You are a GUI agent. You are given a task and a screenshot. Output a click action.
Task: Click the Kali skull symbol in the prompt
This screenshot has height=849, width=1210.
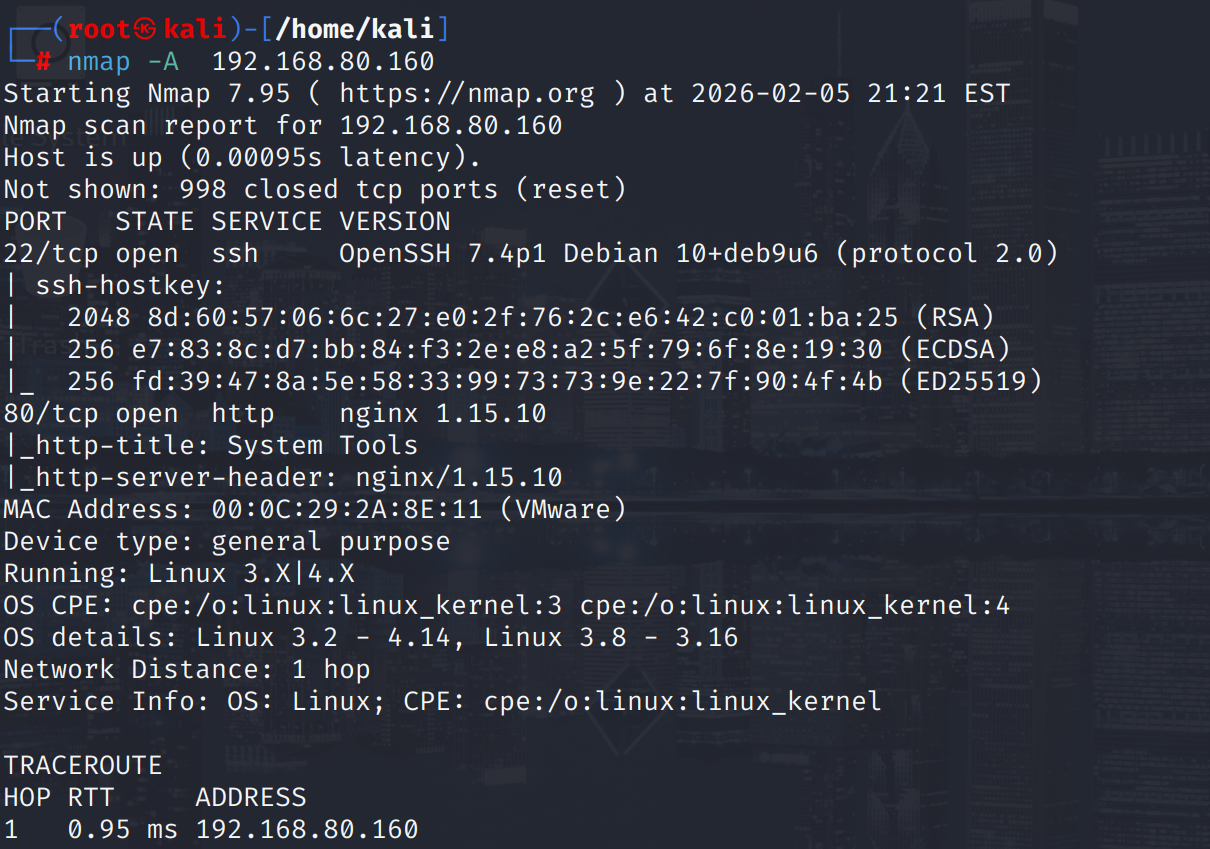(147, 30)
